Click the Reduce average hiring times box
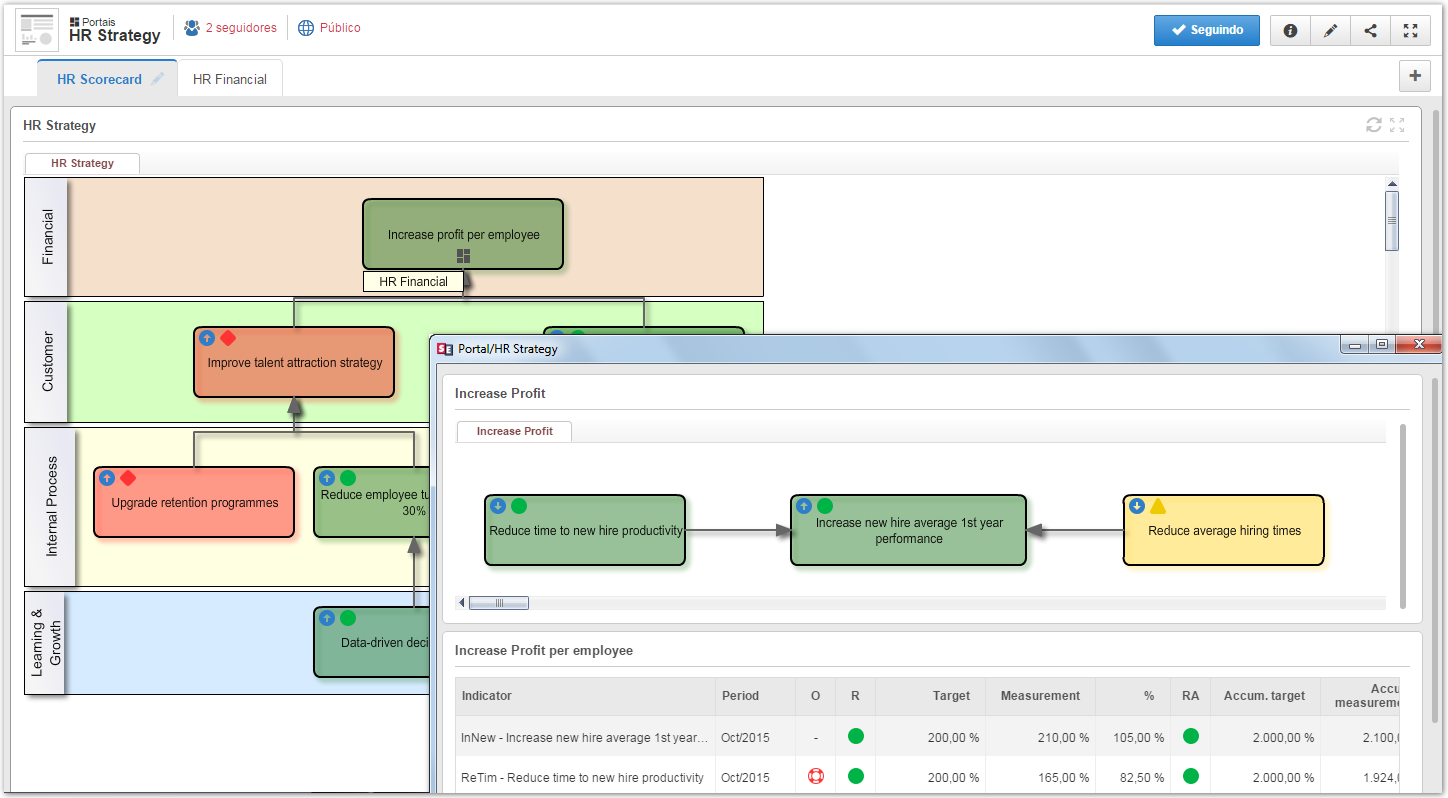Viewport: 1448px width, 798px height. point(1224,530)
